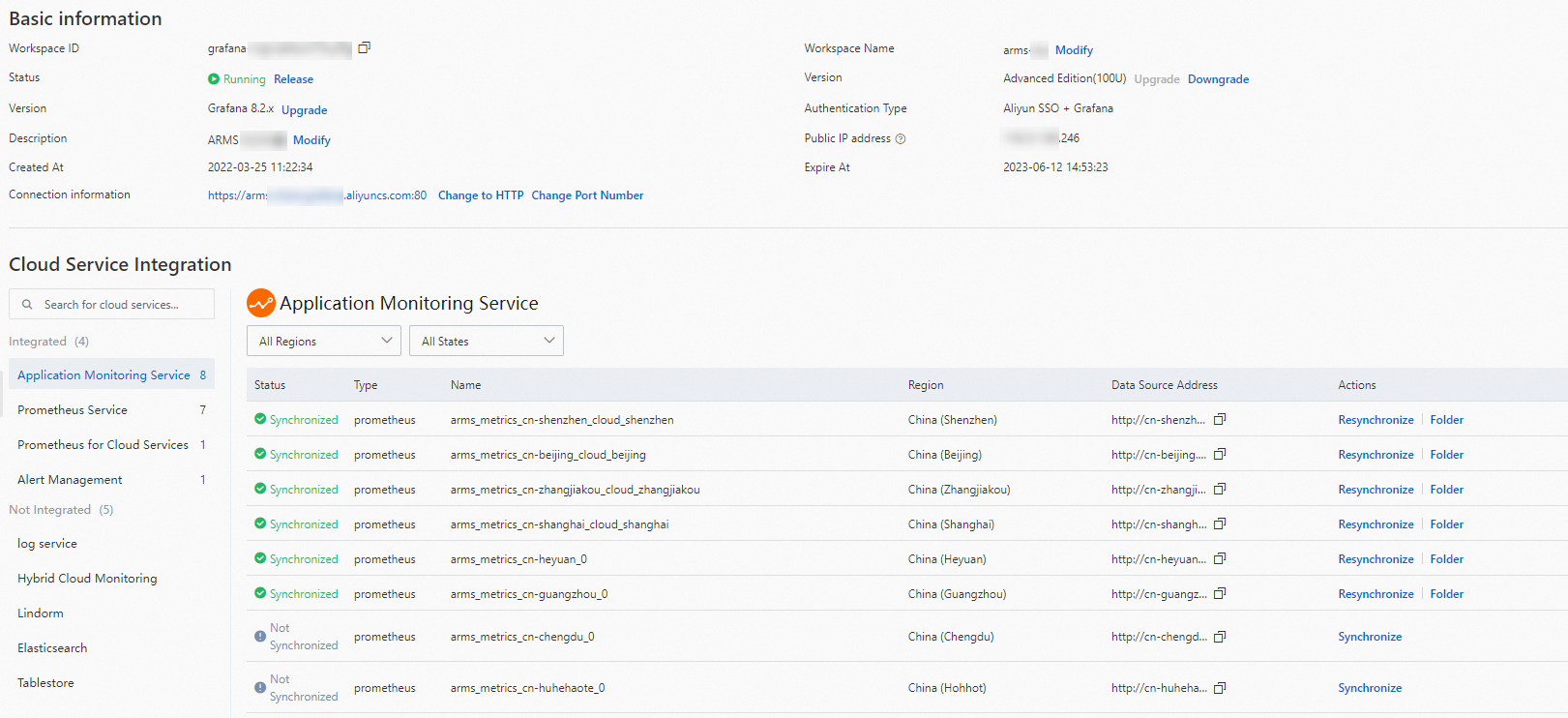Click Change Port Number link
Image resolution: width=1568 pixels, height=718 pixels.
click(x=587, y=195)
